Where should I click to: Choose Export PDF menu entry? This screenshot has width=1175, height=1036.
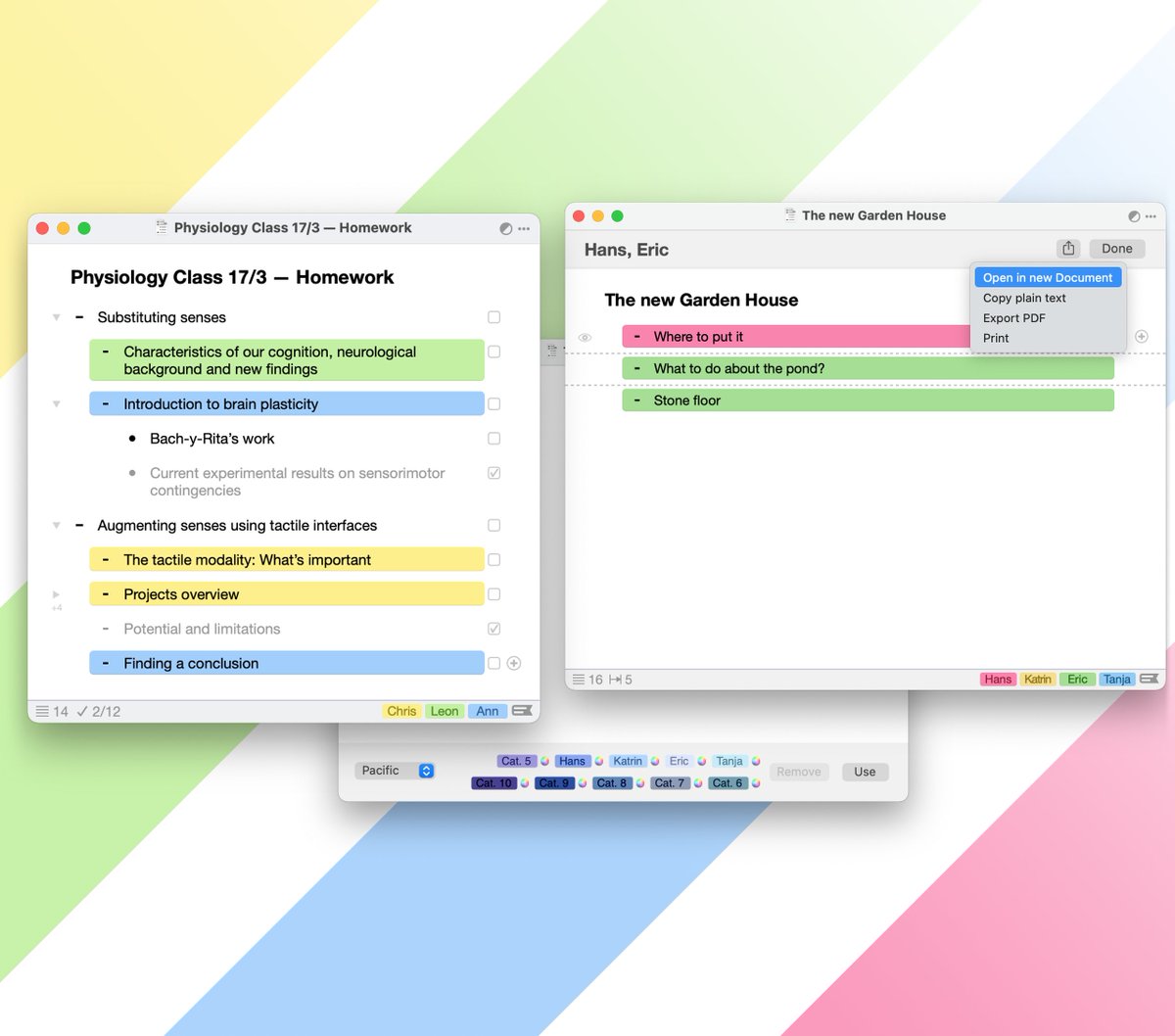[x=1014, y=318]
